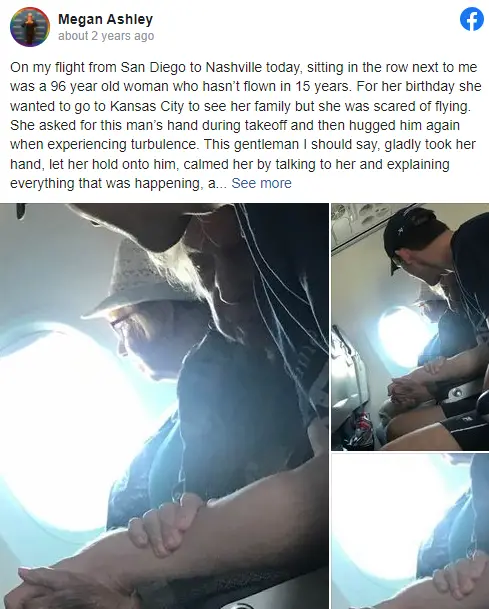Open the bottom-right photo of hand on arm

pyautogui.click(x=410, y=531)
